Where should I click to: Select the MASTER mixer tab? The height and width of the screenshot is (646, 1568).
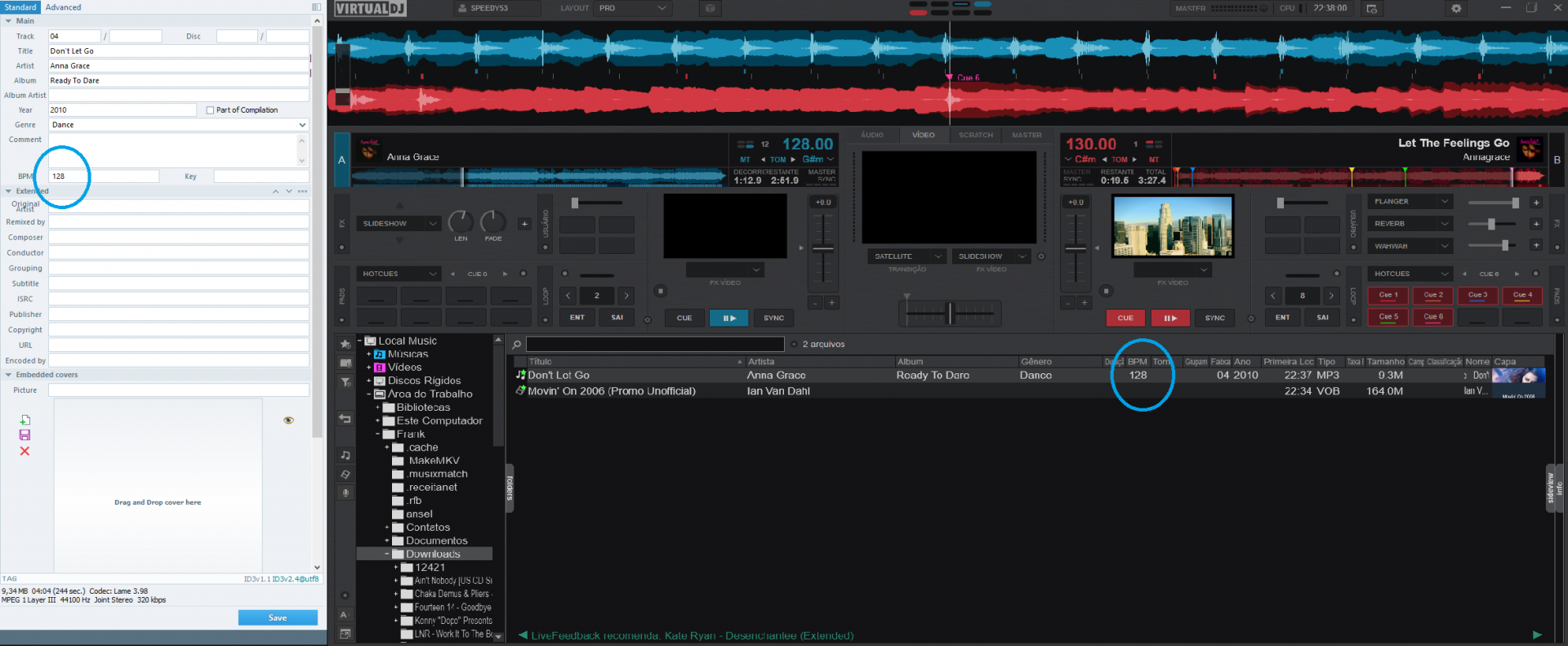1027,135
